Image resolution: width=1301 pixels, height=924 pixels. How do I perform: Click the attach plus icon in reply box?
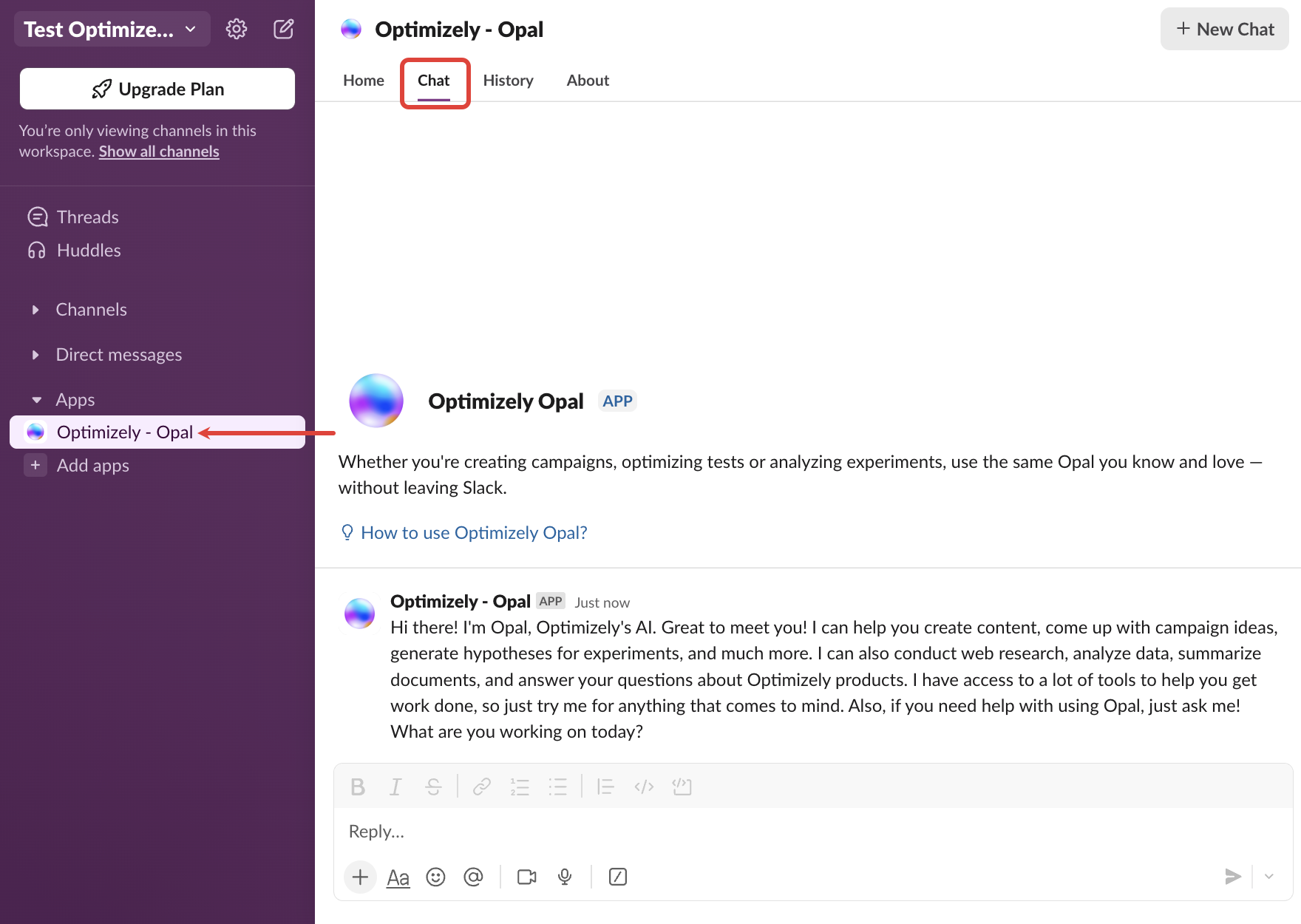point(360,877)
